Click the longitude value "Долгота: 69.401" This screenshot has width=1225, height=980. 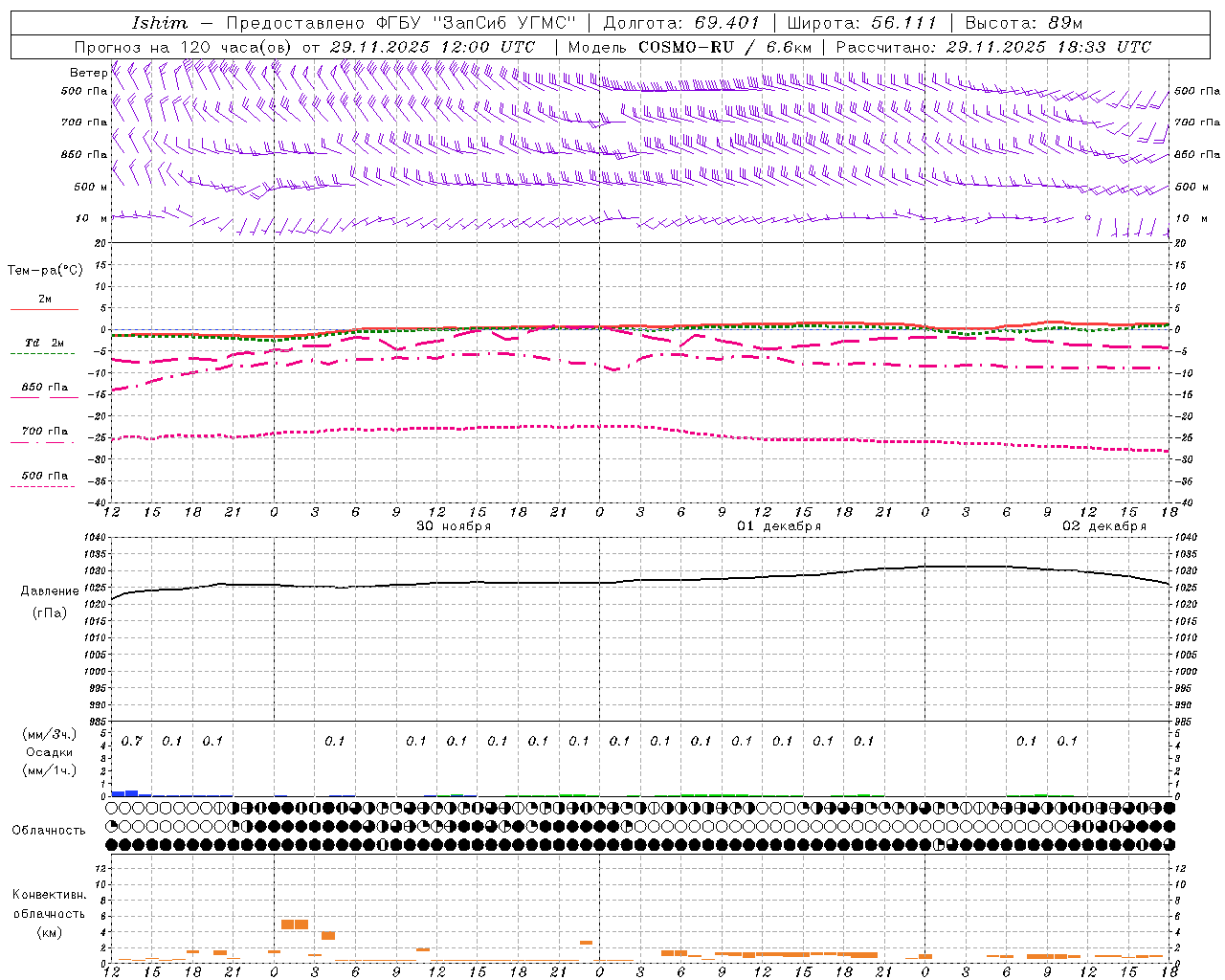point(681,23)
